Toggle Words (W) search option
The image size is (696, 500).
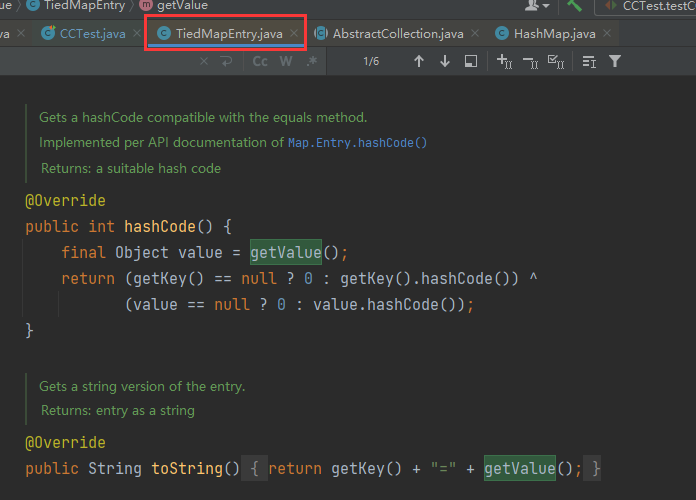(x=286, y=61)
